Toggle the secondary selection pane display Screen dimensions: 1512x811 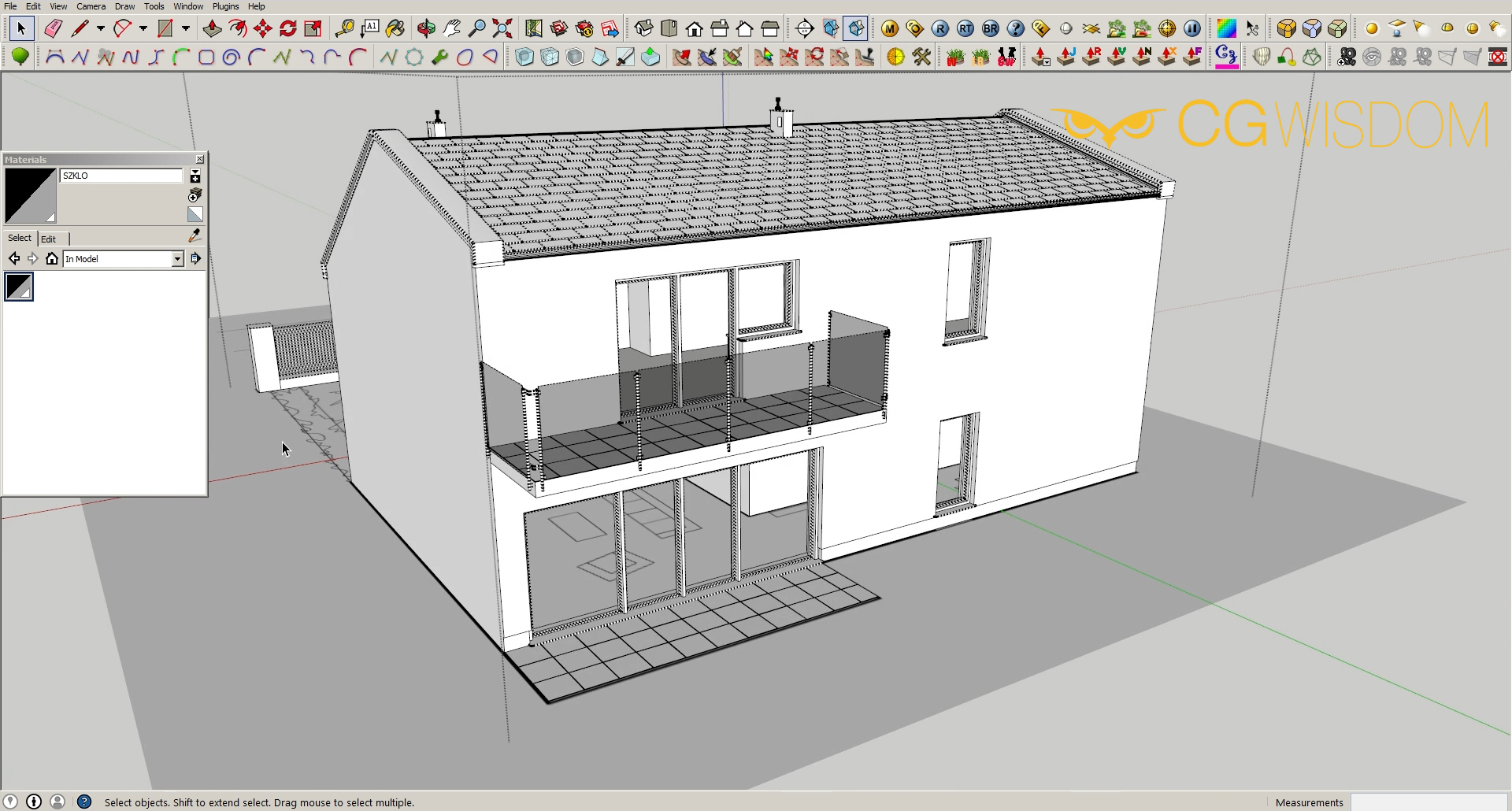click(195, 176)
